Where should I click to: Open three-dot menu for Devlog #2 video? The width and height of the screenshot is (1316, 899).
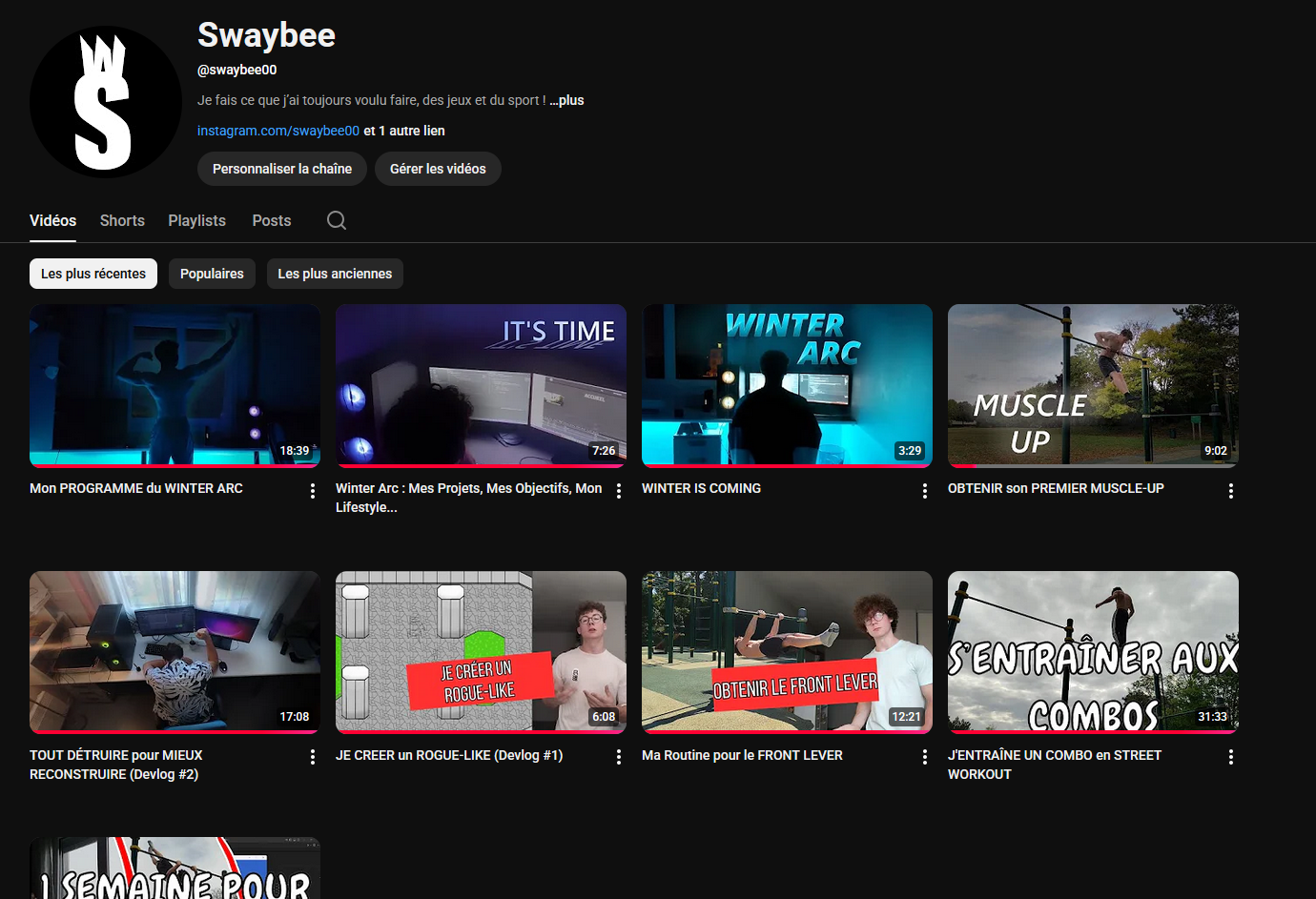point(313,757)
